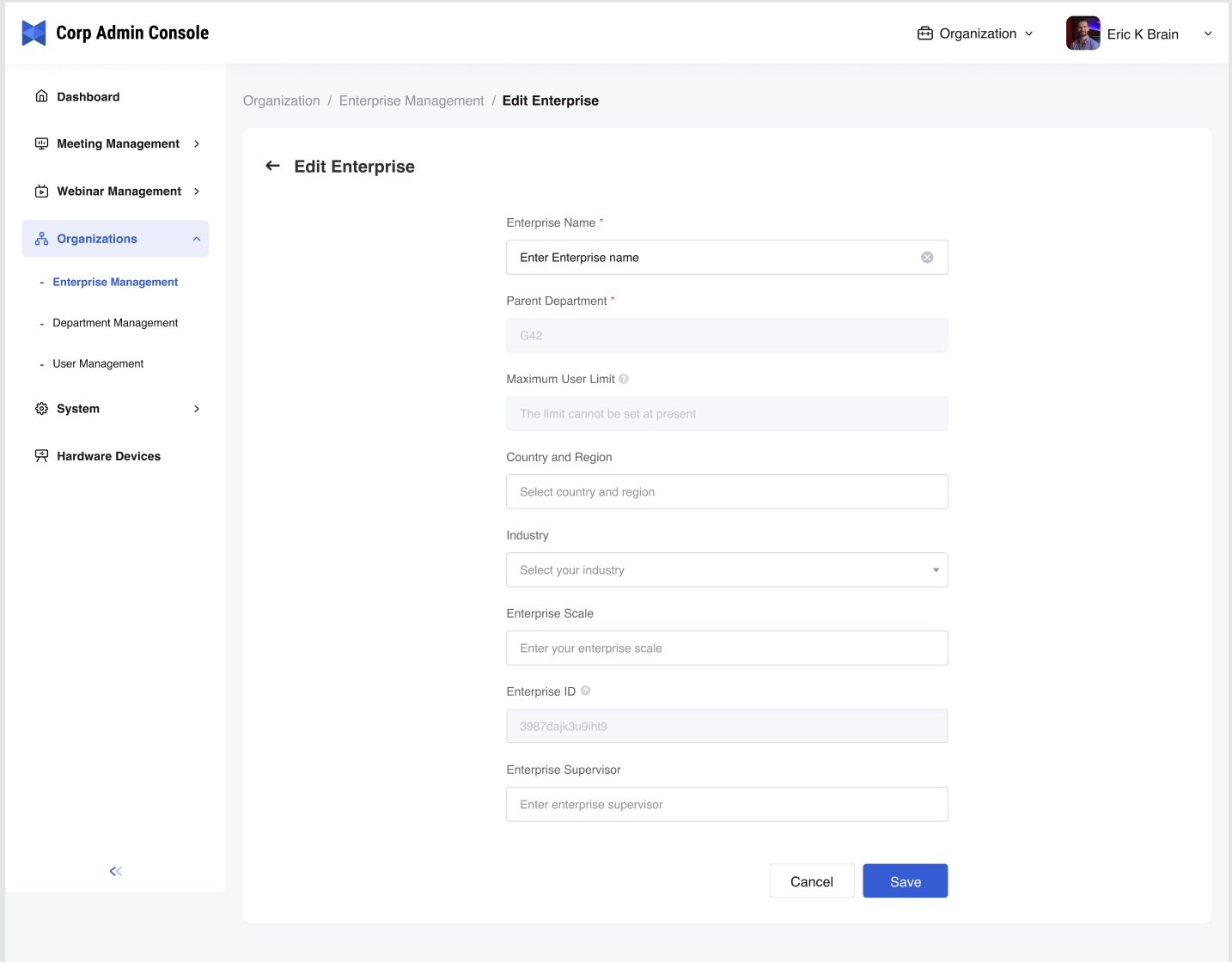Click the Hardware Devices sidebar icon
This screenshot has width=1232, height=962.
(41, 456)
